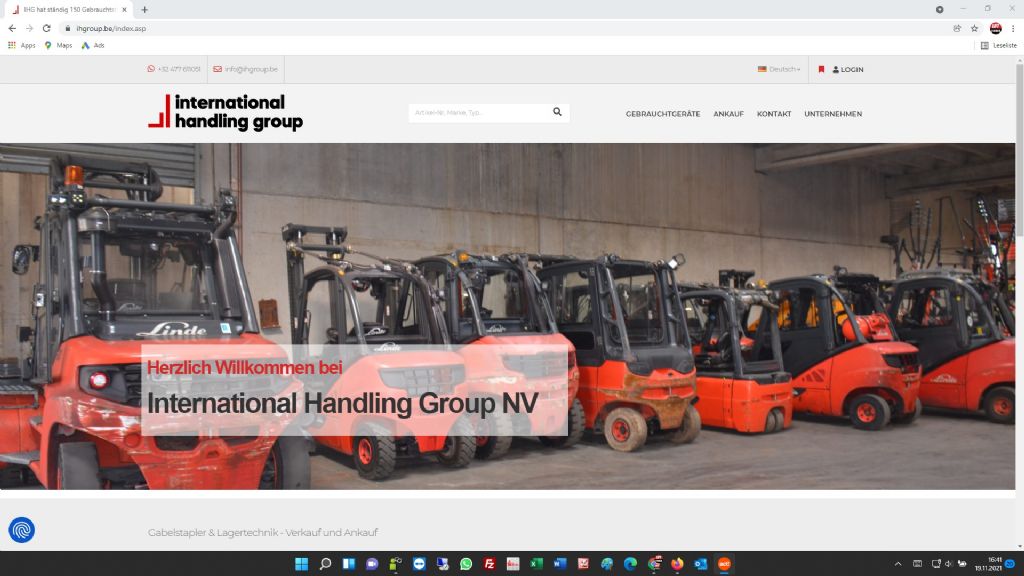The width and height of the screenshot is (1024, 576).
Task: Open FileZilla from the taskbar
Action: (x=489, y=564)
